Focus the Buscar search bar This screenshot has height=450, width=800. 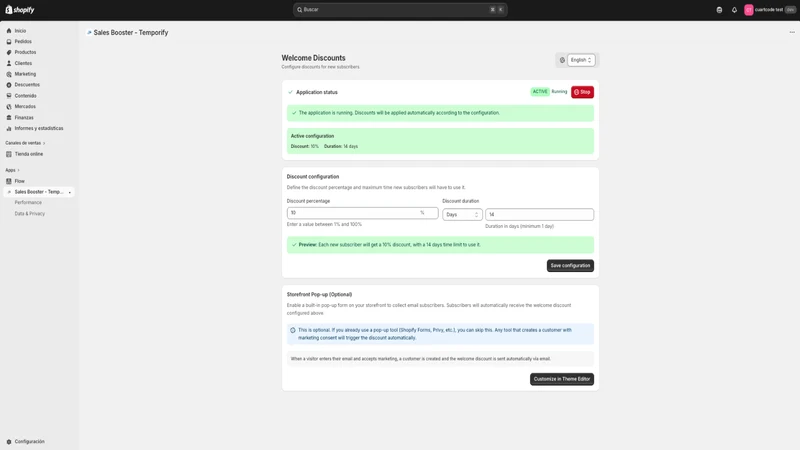400,10
